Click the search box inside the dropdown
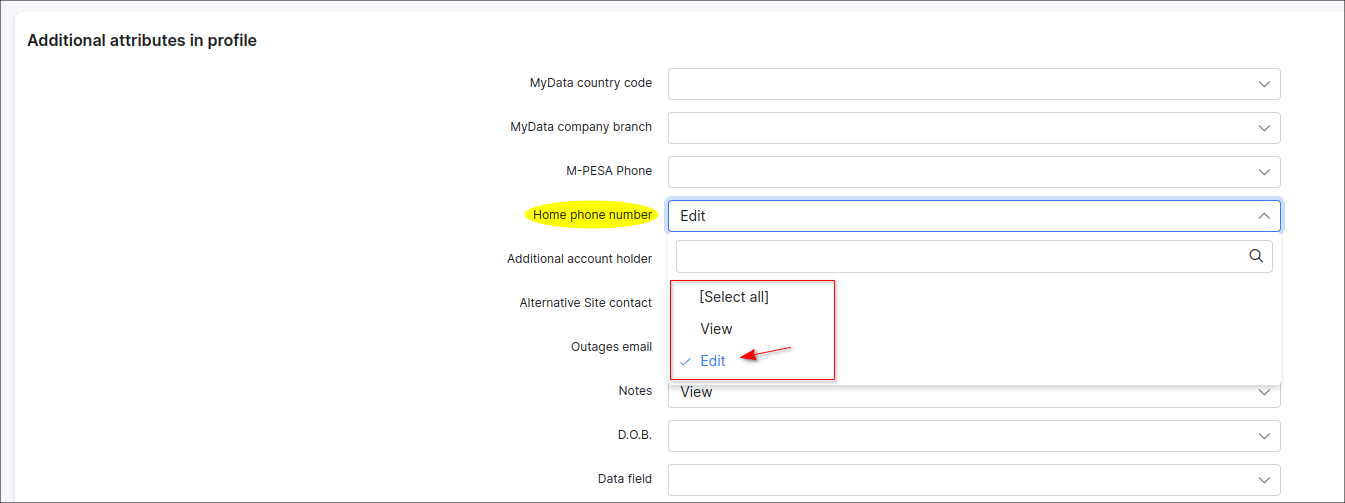1345x503 pixels. pos(974,256)
